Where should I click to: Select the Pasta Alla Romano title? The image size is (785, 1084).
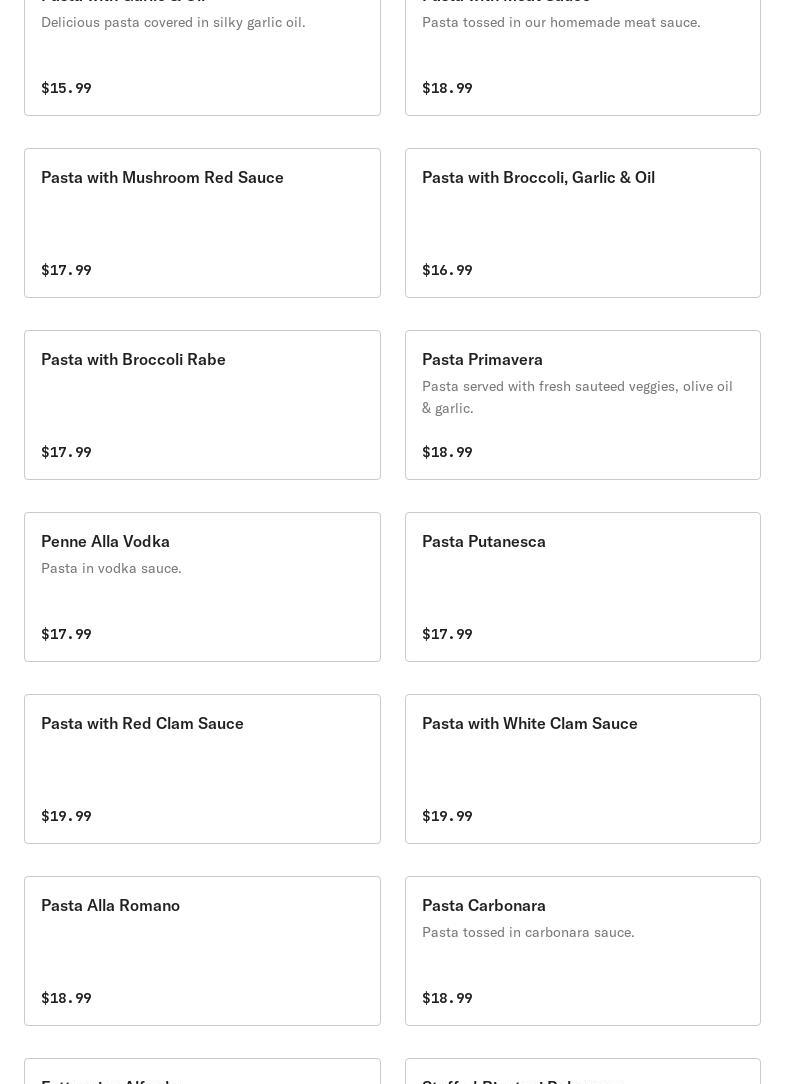pos(110,905)
